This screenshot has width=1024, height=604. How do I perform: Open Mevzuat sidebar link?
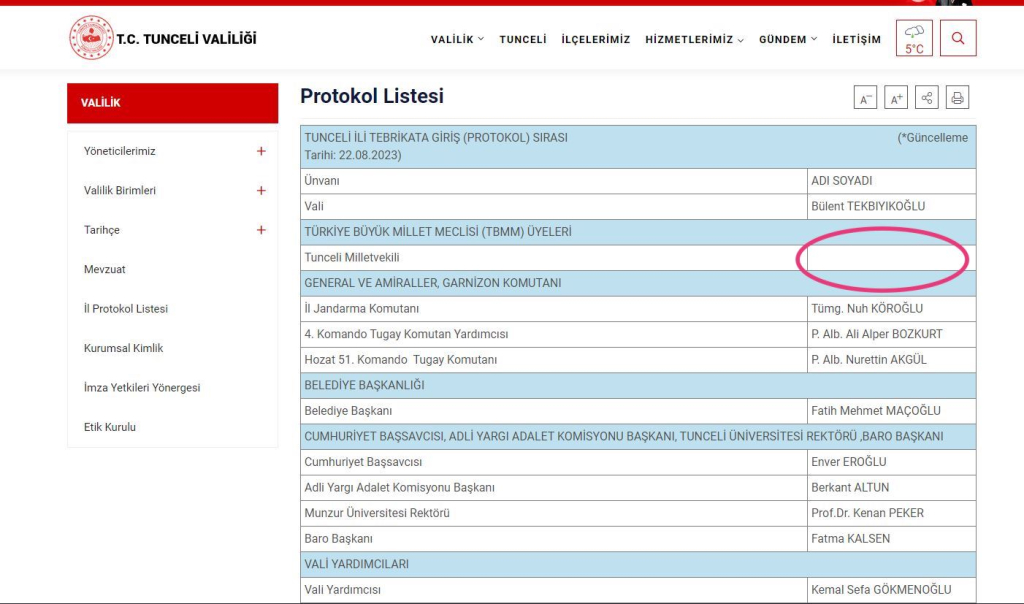click(x=105, y=269)
